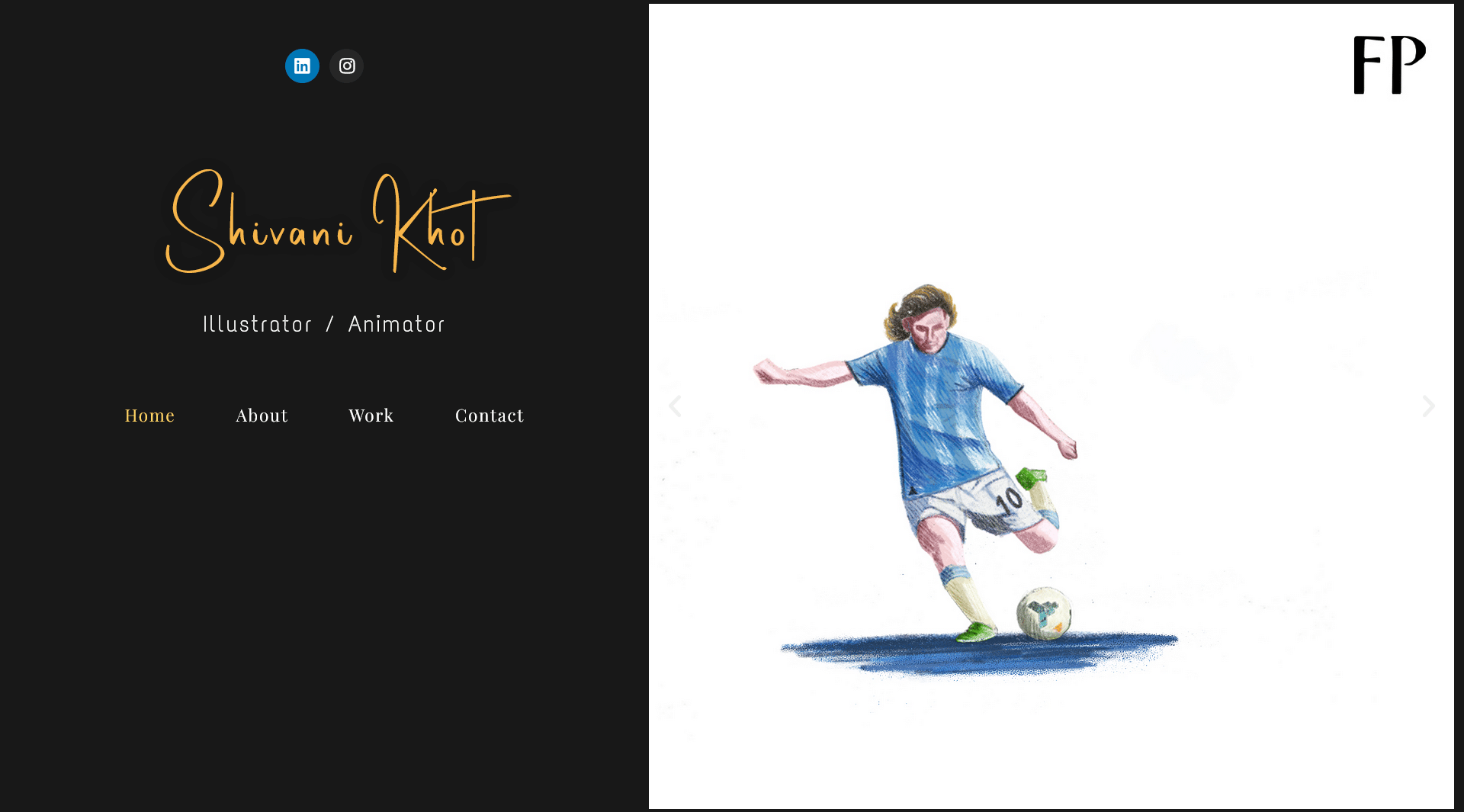Click the FP logo mark
1464x812 pixels.
click(1389, 65)
